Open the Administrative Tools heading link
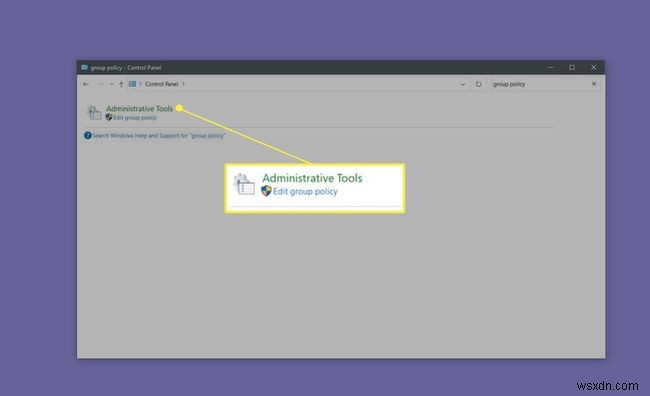Screen dimensions: 650x396 point(139,109)
